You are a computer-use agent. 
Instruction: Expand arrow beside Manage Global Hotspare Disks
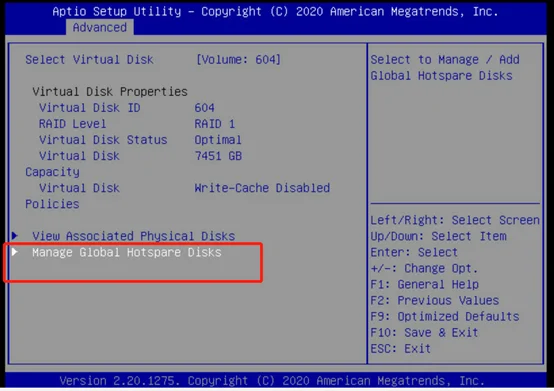[14, 251]
